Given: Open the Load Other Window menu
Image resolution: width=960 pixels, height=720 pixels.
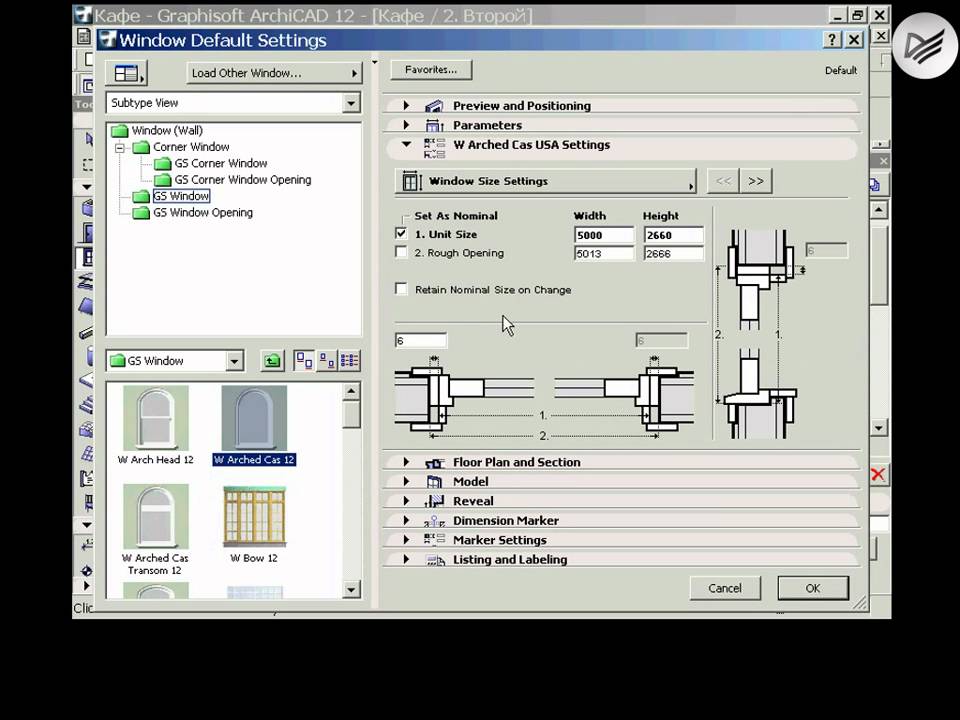Looking at the screenshot, I should pos(274,73).
